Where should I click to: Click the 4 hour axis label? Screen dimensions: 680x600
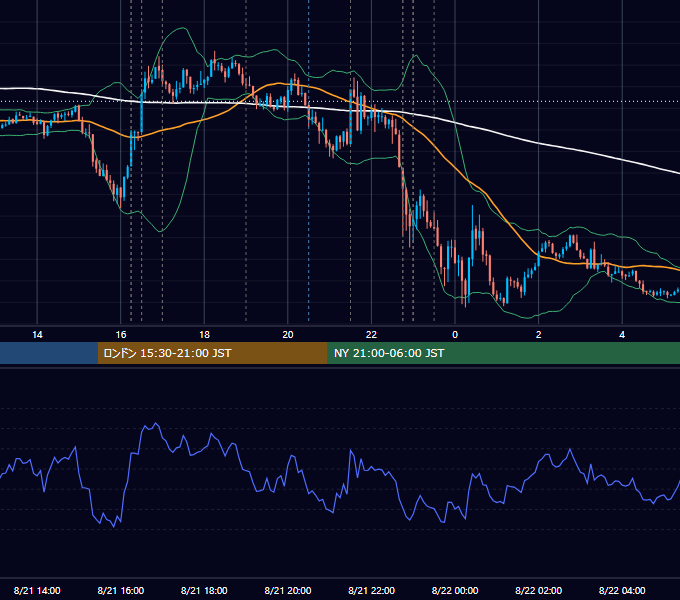[x=622, y=335]
